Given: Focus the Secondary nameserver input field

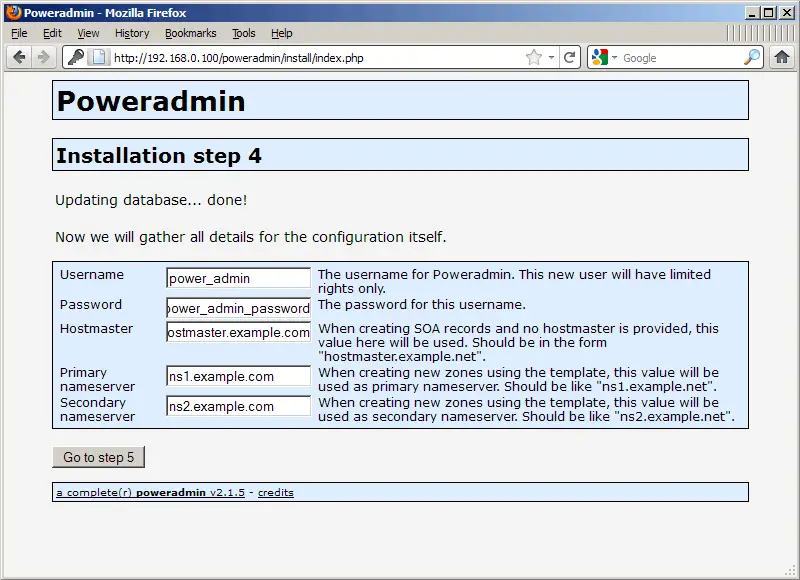Looking at the screenshot, I should tap(238, 406).
